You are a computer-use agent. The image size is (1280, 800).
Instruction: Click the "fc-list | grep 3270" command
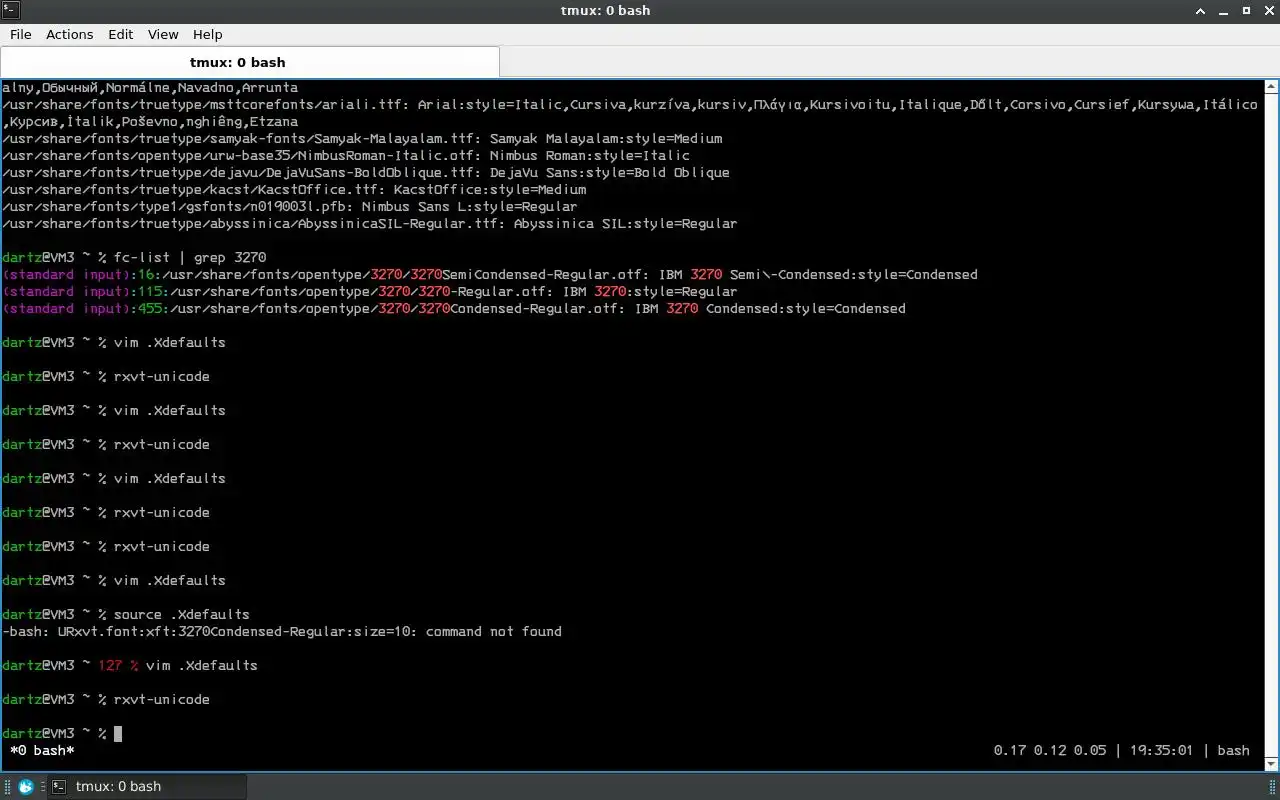(x=190, y=257)
